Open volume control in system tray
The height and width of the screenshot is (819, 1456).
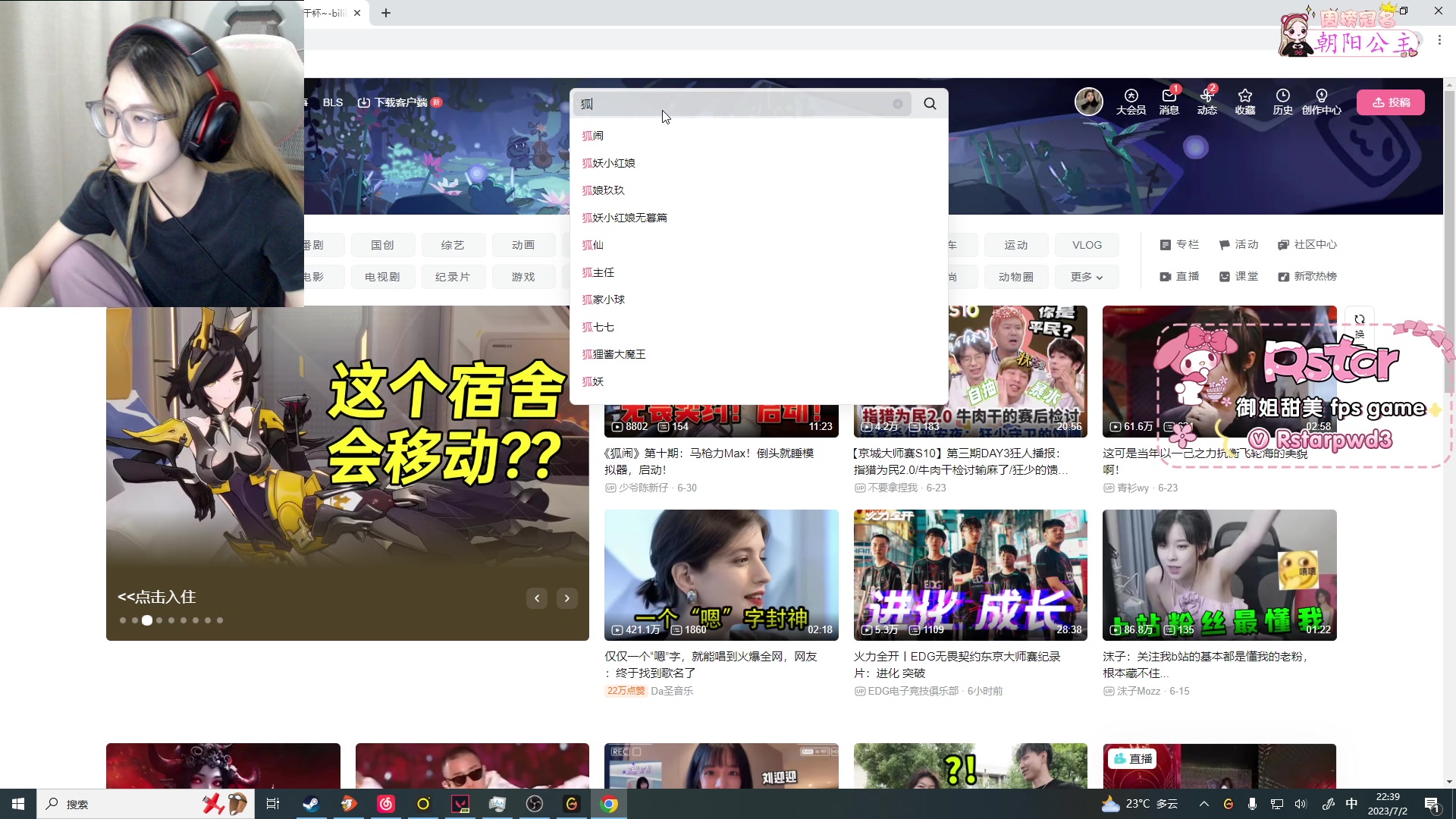point(1301,804)
